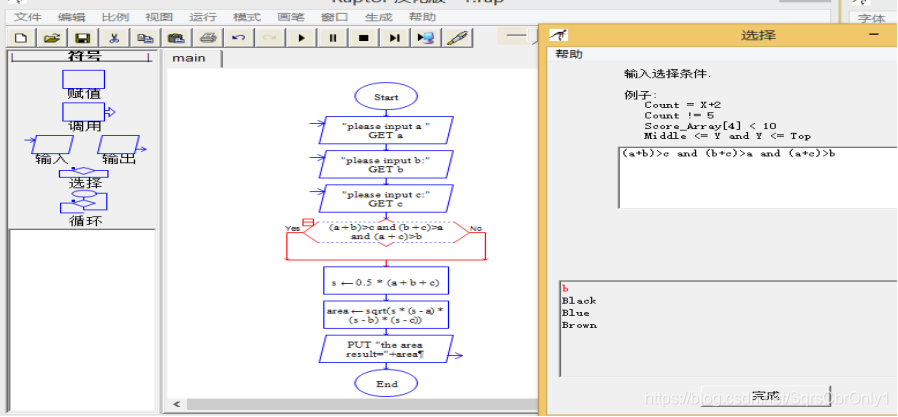898x417 pixels.
Task: Click the Copy toolbar icon
Action: [145, 38]
